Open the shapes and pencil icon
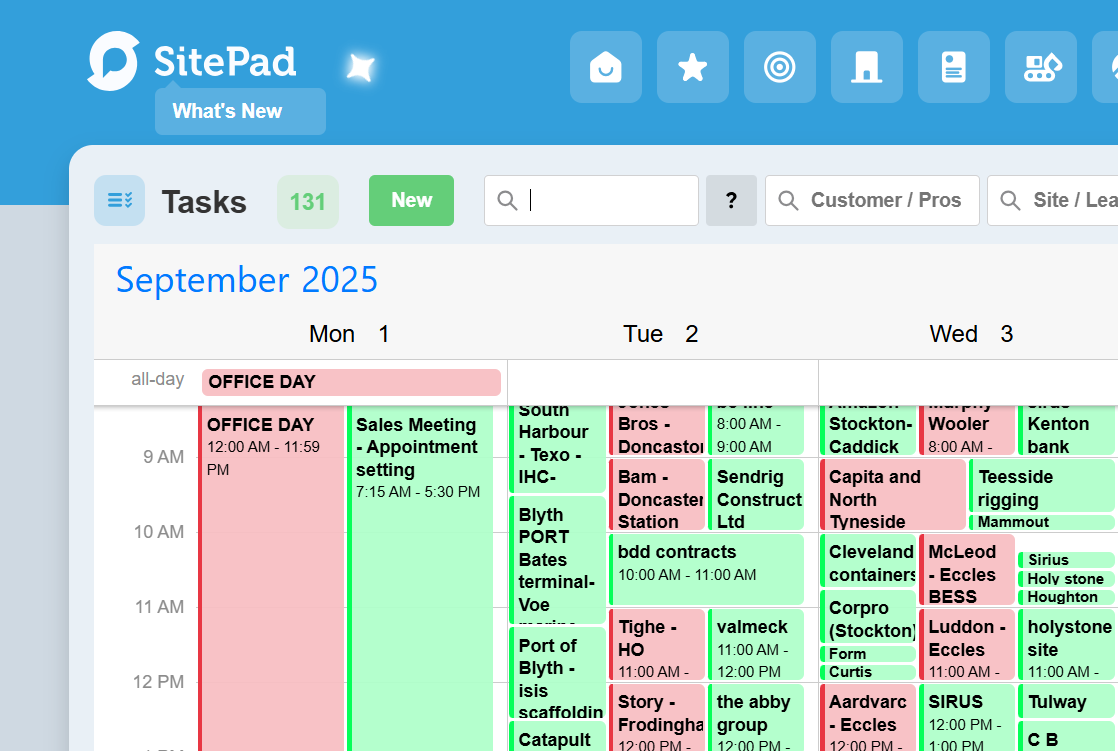Image resolution: width=1118 pixels, height=751 pixels. [x=1041, y=67]
